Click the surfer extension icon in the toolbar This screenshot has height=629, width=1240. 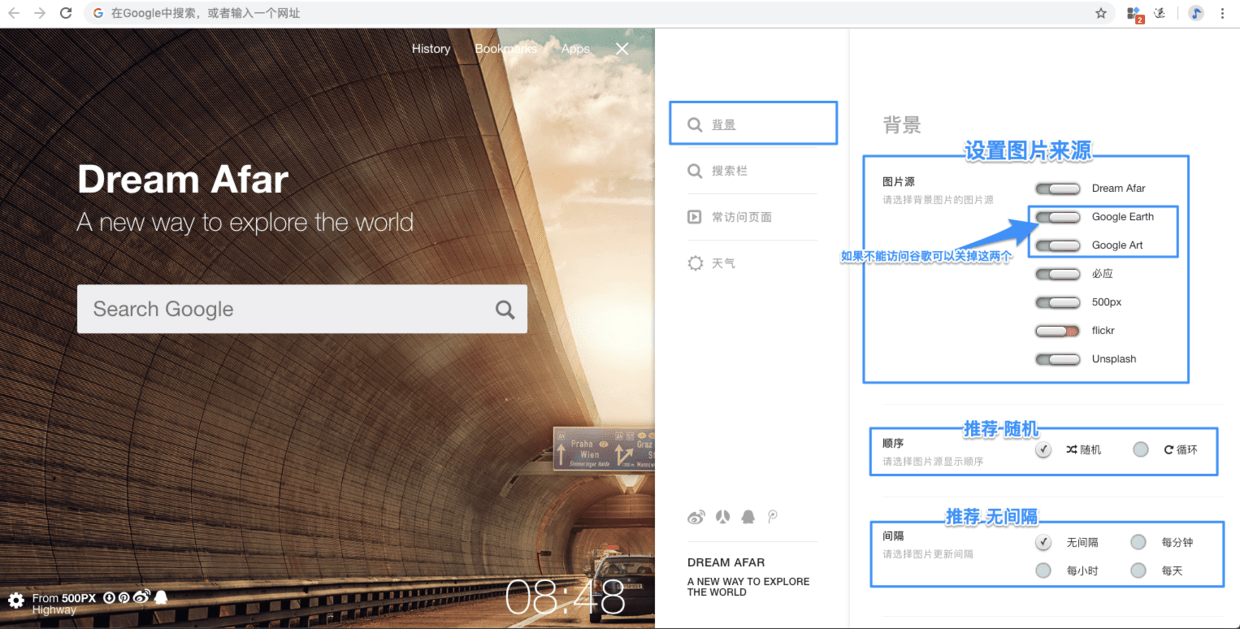pyautogui.click(x=1160, y=13)
